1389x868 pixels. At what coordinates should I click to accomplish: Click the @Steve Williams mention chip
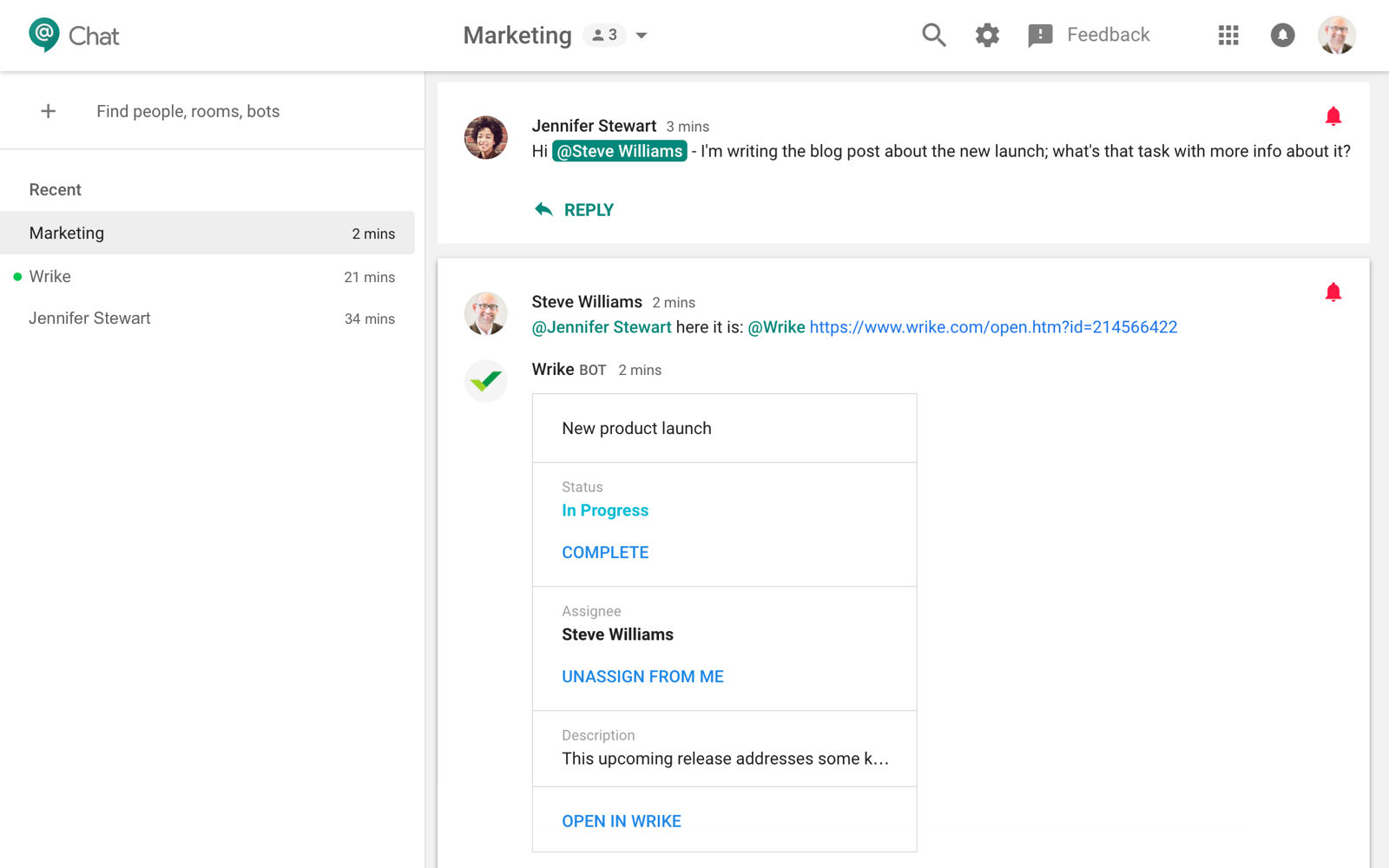tap(620, 151)
